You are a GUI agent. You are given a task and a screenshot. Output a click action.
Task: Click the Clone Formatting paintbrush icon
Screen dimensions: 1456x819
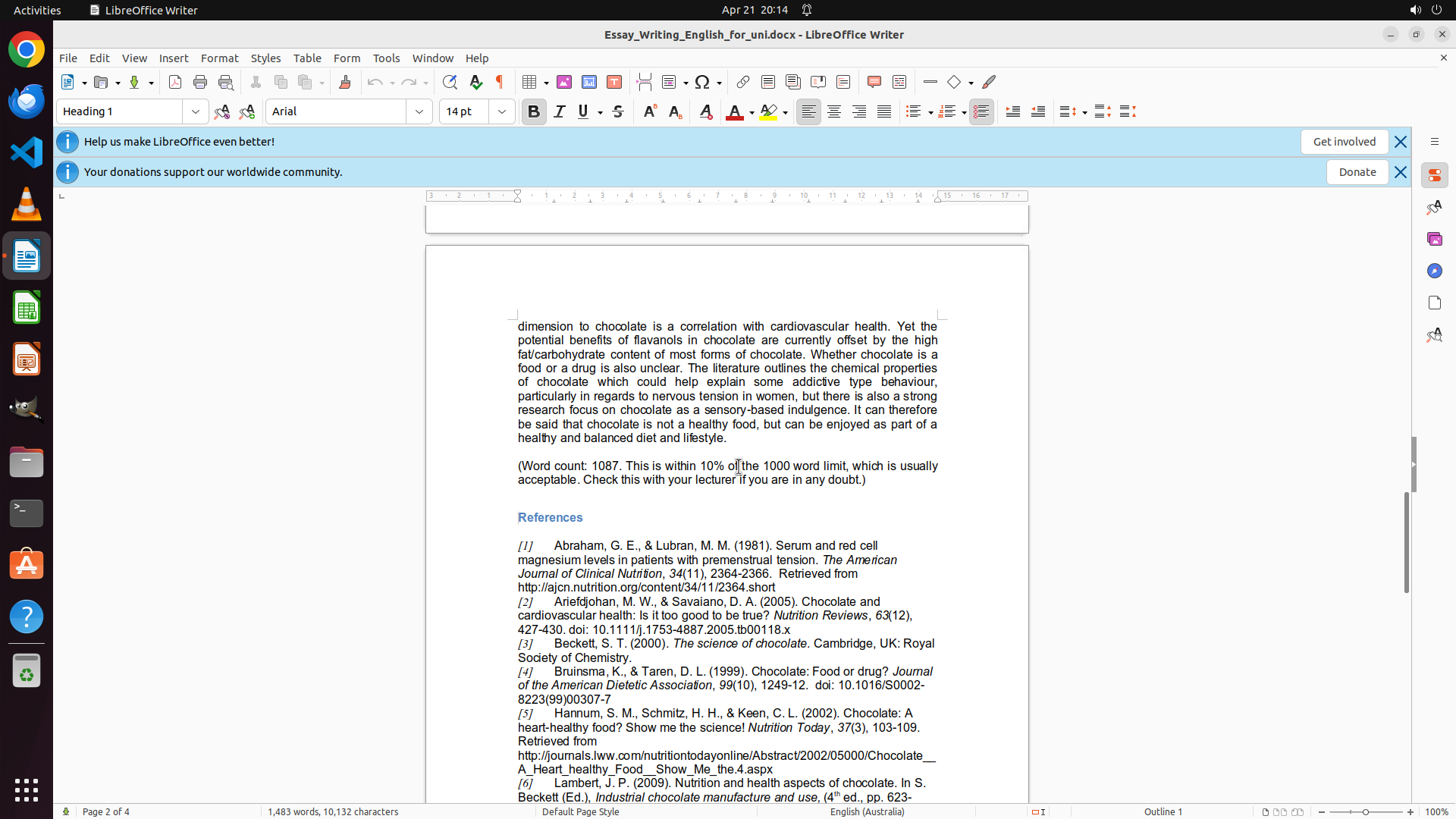345,82
